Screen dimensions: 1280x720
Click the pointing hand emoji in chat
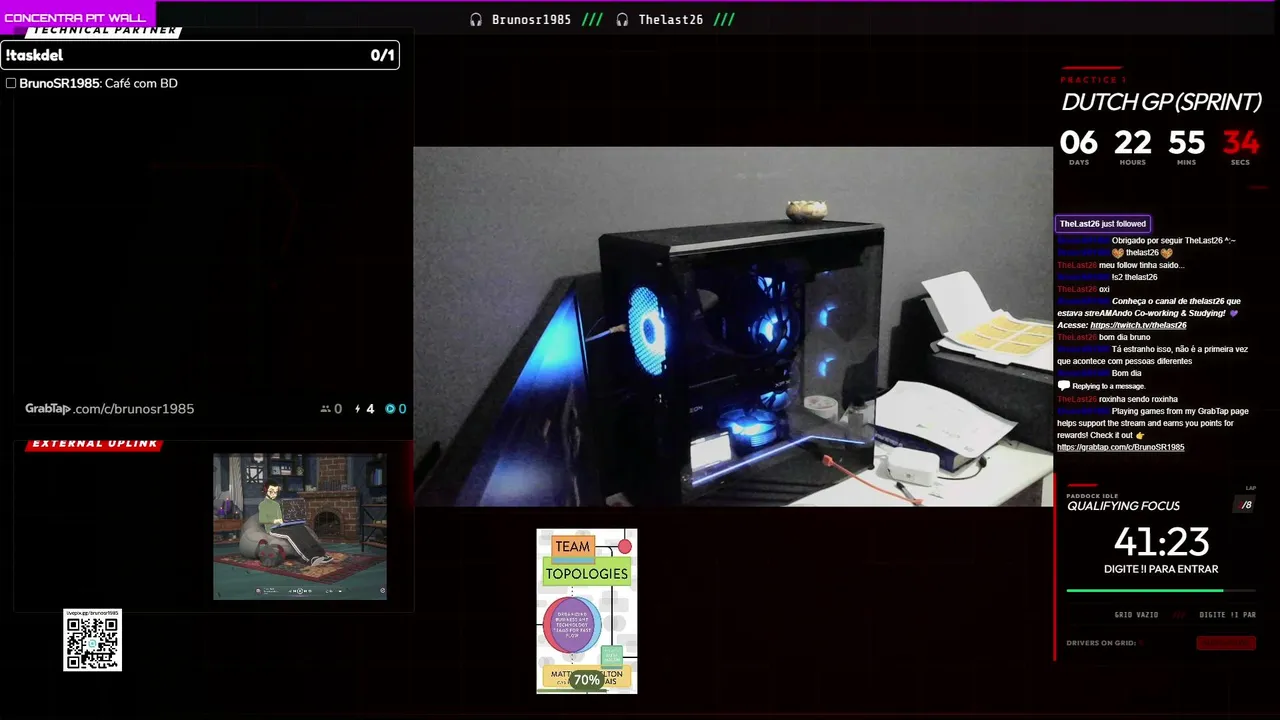(1140, 435)
